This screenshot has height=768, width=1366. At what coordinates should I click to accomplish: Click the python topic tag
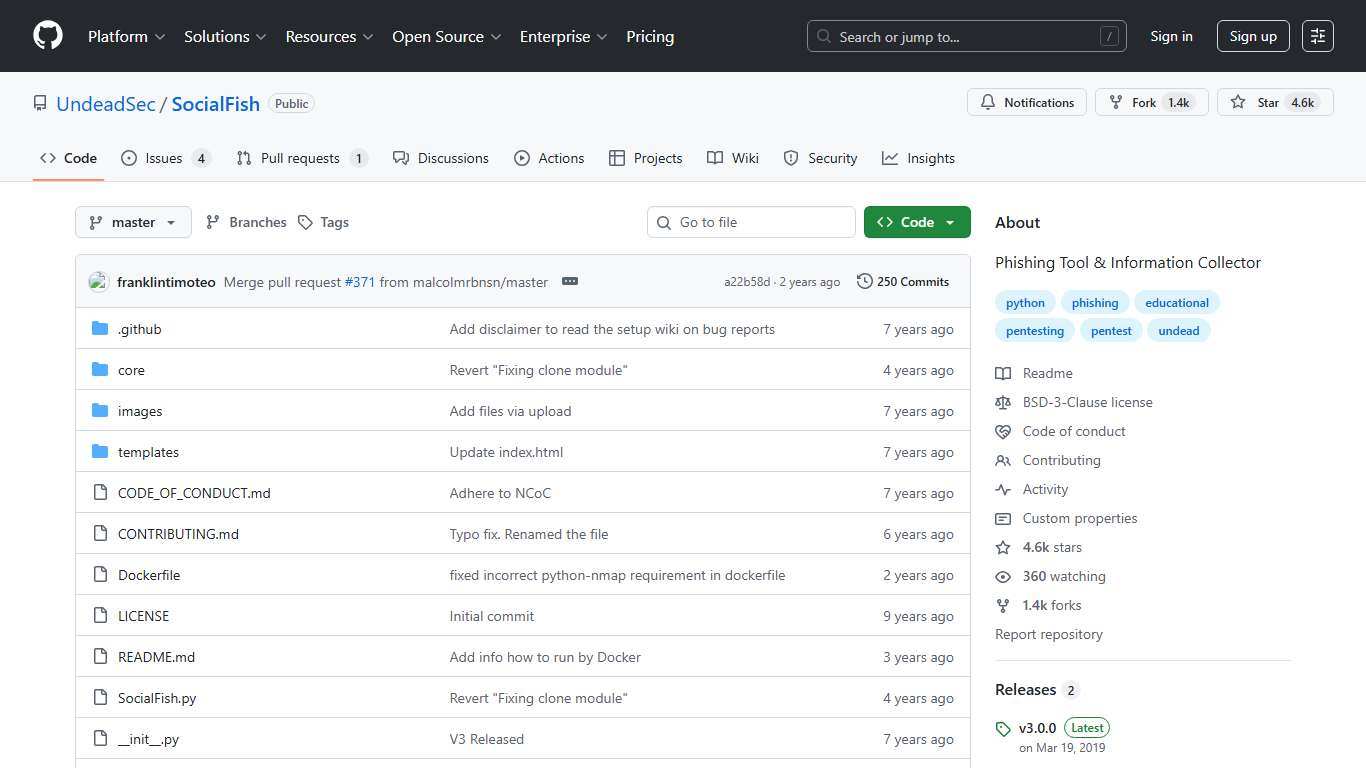click(x=1025, y=302)
